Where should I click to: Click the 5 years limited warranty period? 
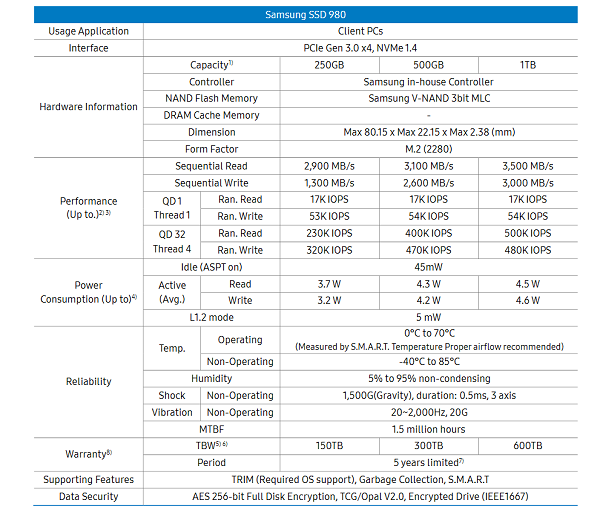coord(429,463)
